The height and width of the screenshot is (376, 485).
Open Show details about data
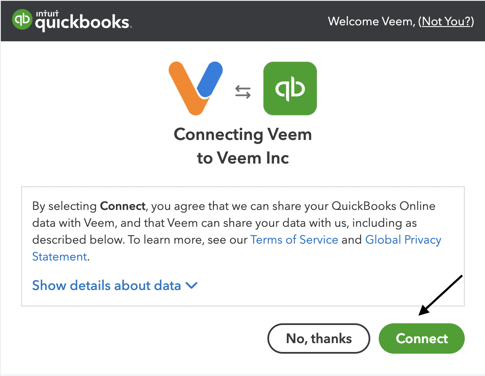[x=115, y=285]
